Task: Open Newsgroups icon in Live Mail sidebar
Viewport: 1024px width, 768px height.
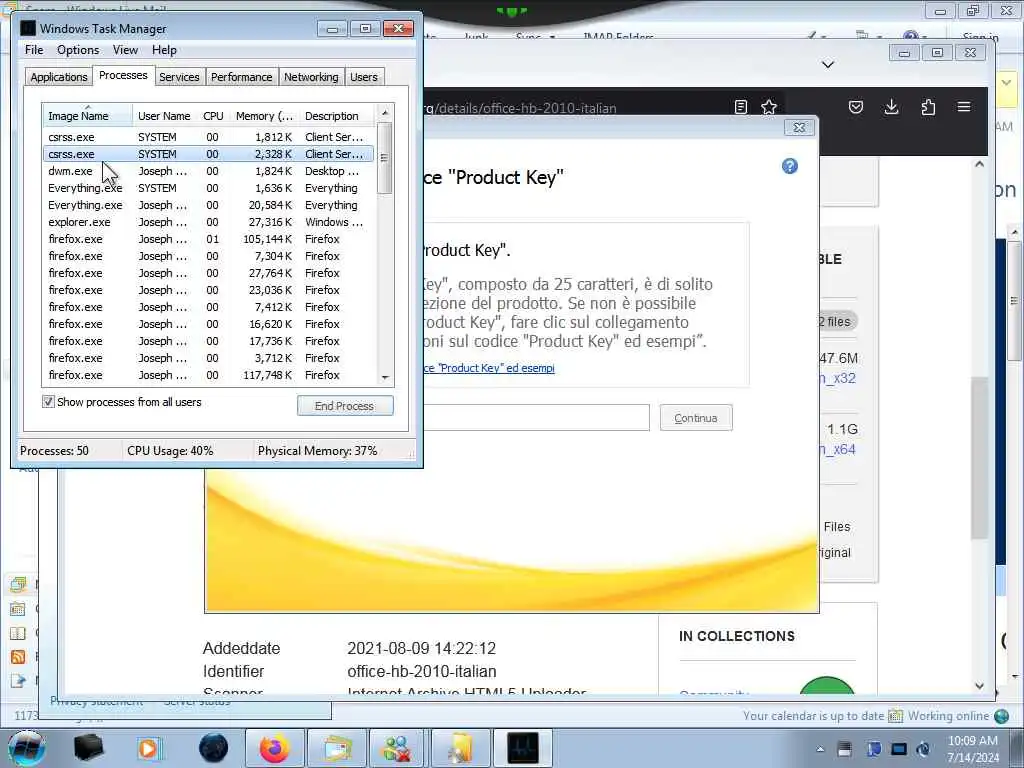Action: point(18,680)
